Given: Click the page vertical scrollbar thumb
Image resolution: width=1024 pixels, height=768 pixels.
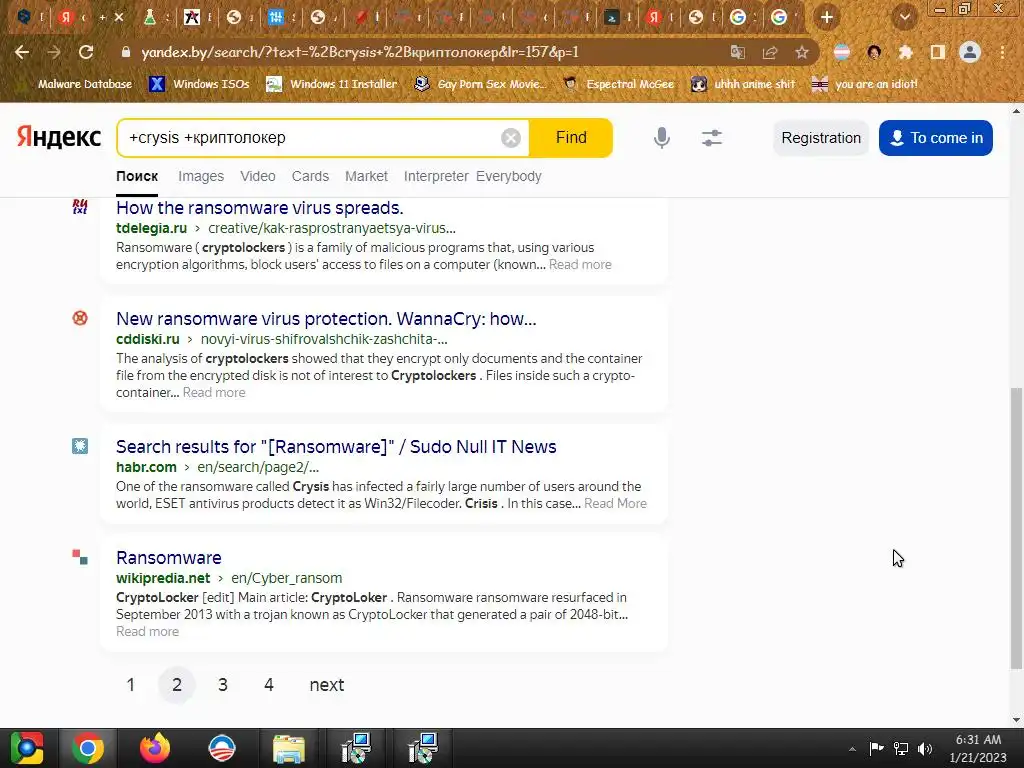Looking at the screenshot, I should pyautogui.click(x=1016, y=528).
